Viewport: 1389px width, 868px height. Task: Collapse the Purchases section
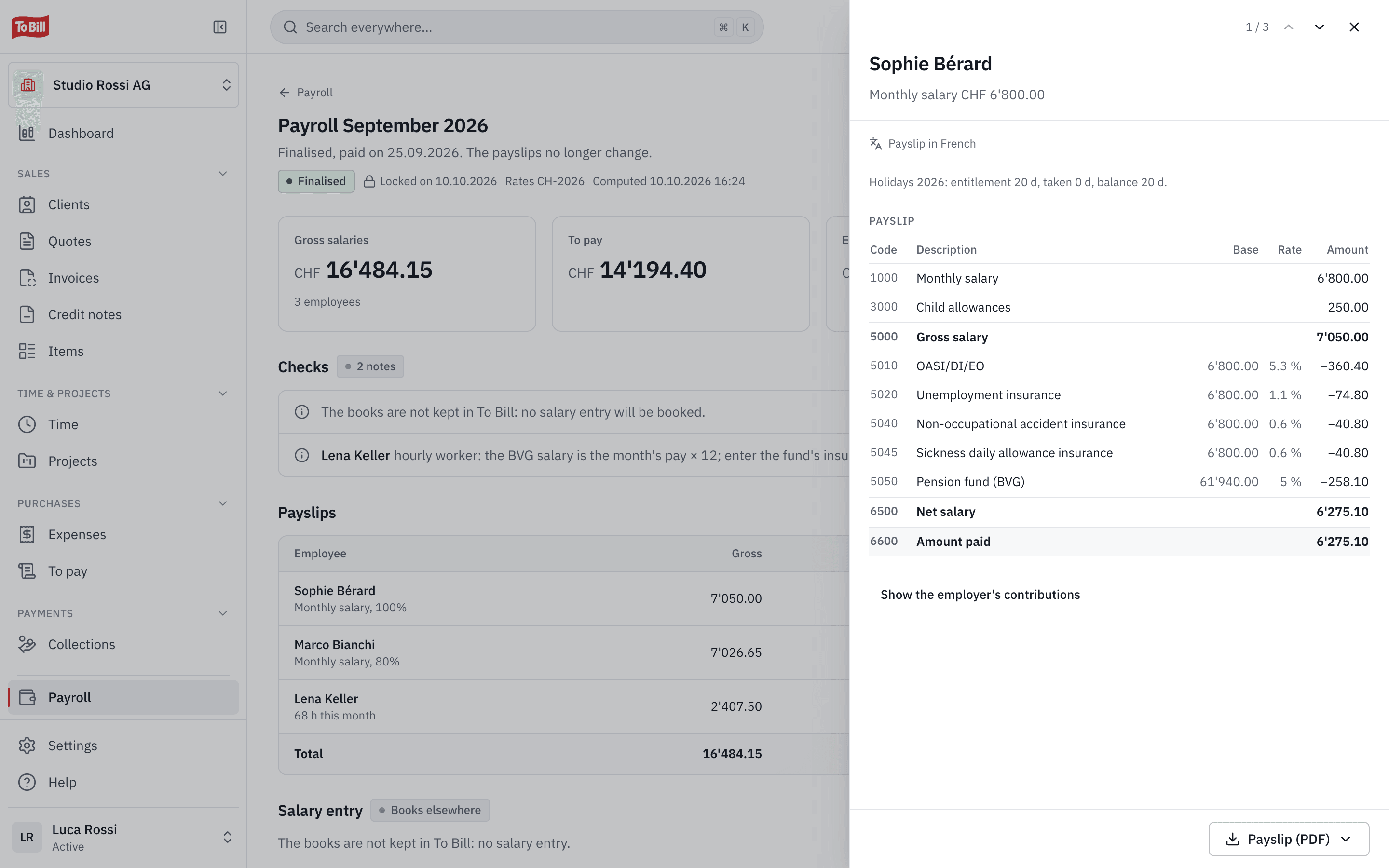223,503
